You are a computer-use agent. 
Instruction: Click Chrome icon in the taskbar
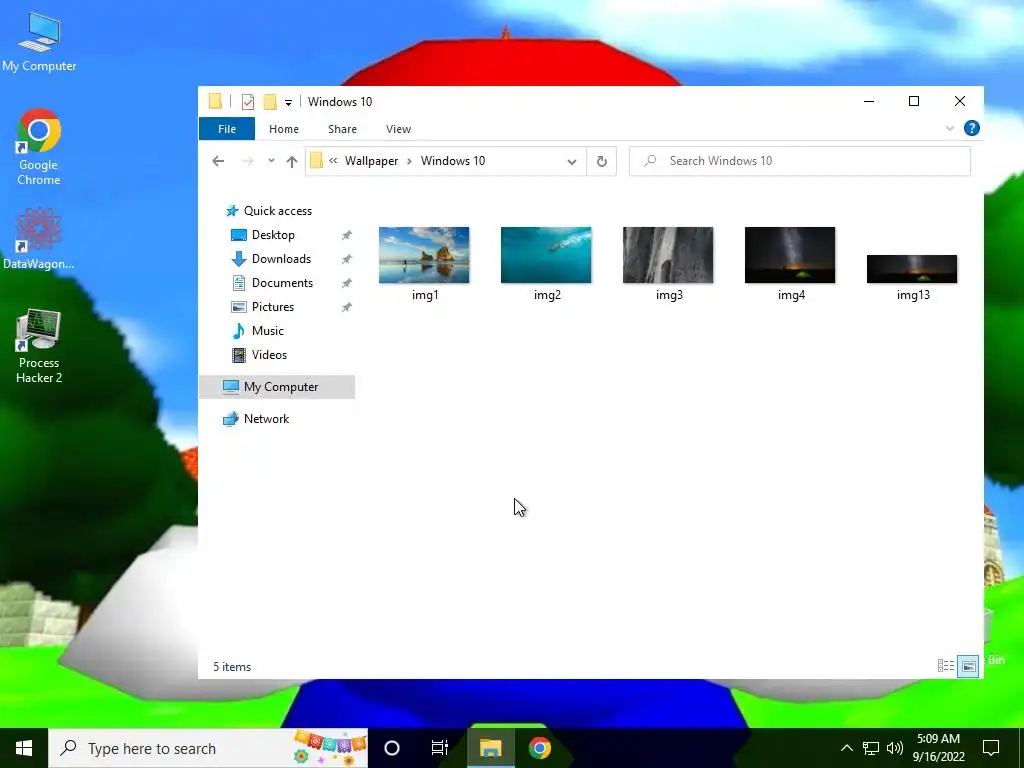[540, 748]
